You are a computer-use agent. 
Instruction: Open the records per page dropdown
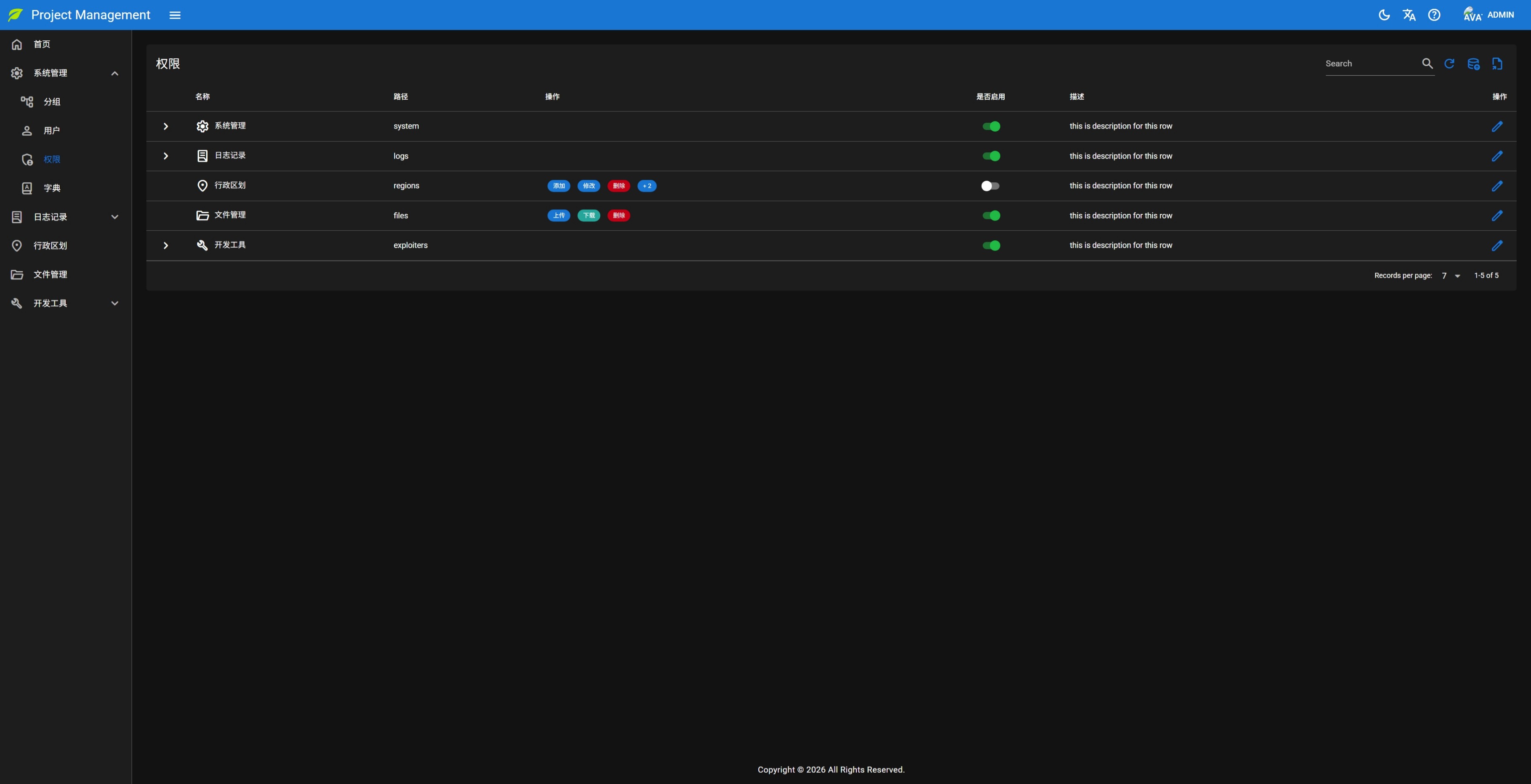click(1450, 276)
